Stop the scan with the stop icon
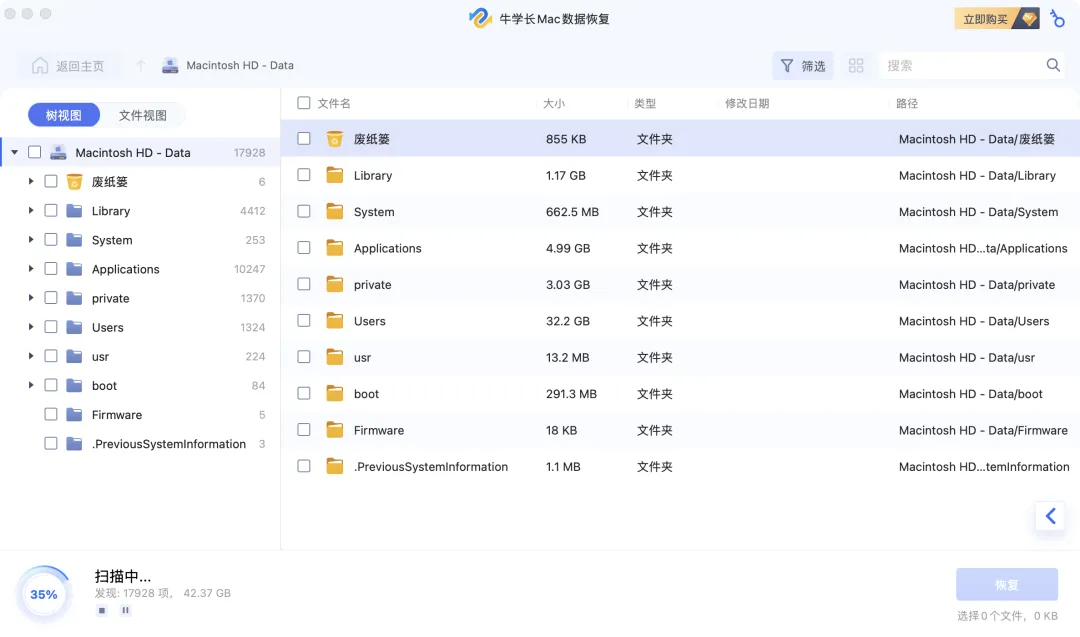Viewport: 1080px width, 637px height. 102,610
